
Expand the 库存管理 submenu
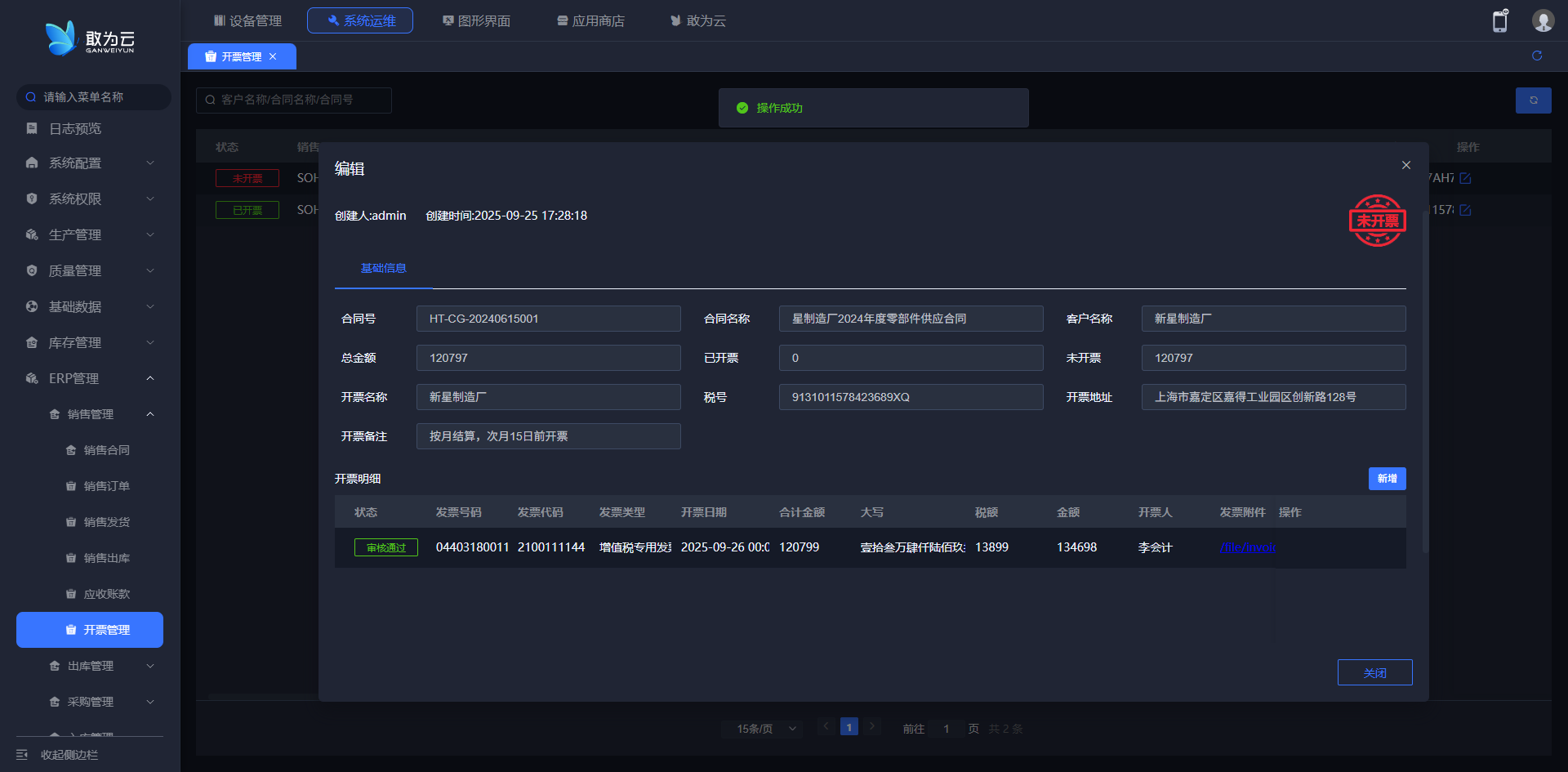point(90,342)
